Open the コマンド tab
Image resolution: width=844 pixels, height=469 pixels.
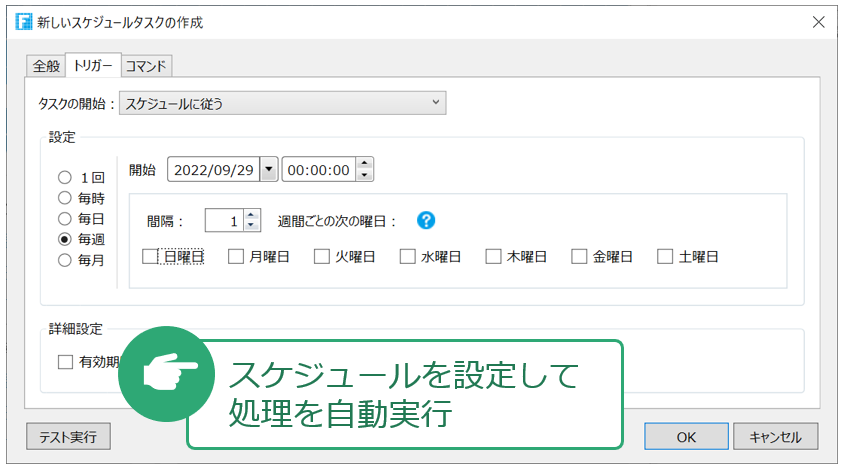point(147,66)
